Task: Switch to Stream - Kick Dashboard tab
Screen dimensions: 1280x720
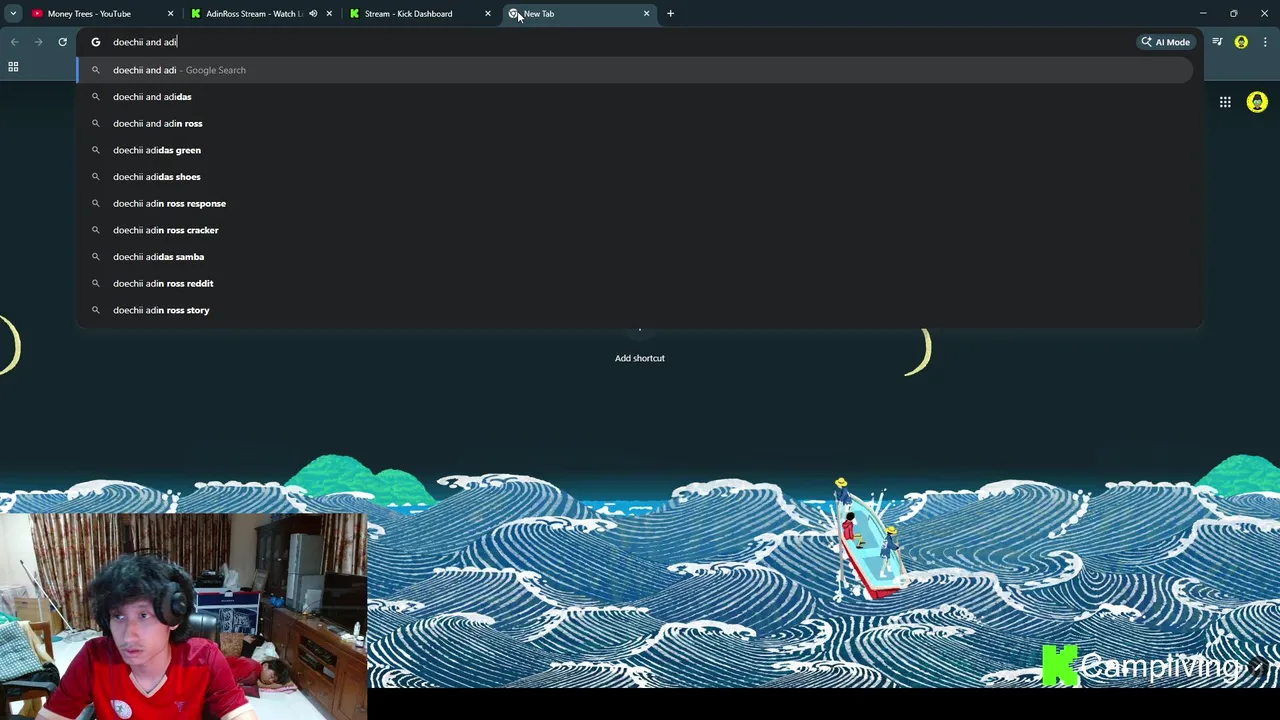Action: (x=419, y=14)
